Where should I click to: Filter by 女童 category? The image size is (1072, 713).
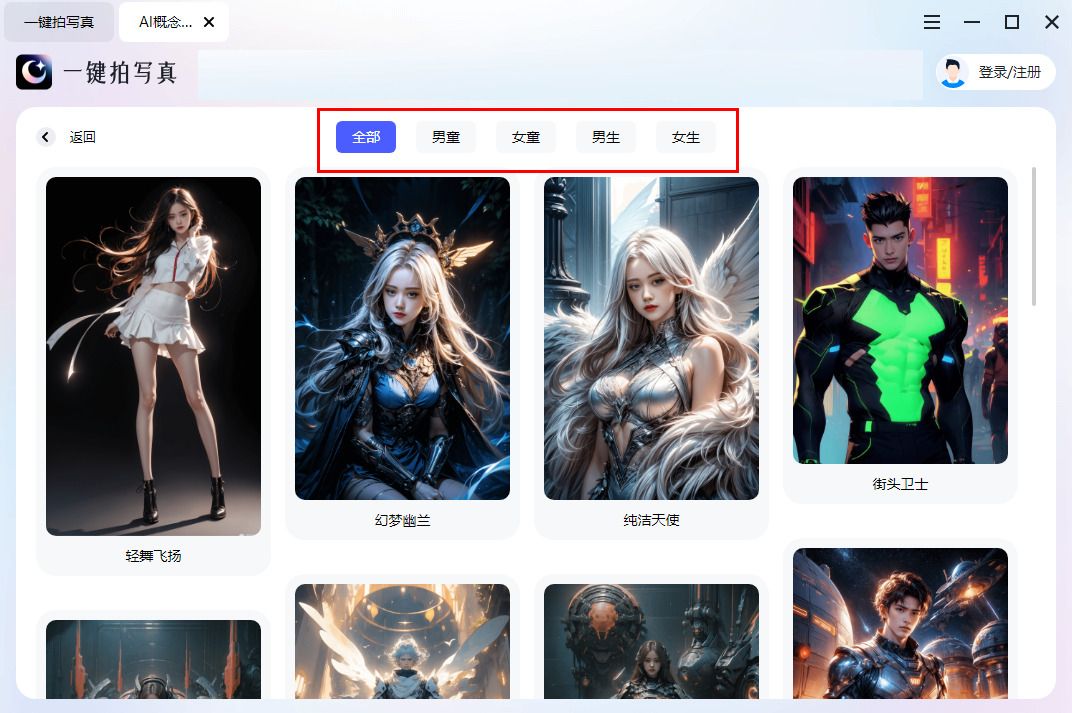point(526,137)
